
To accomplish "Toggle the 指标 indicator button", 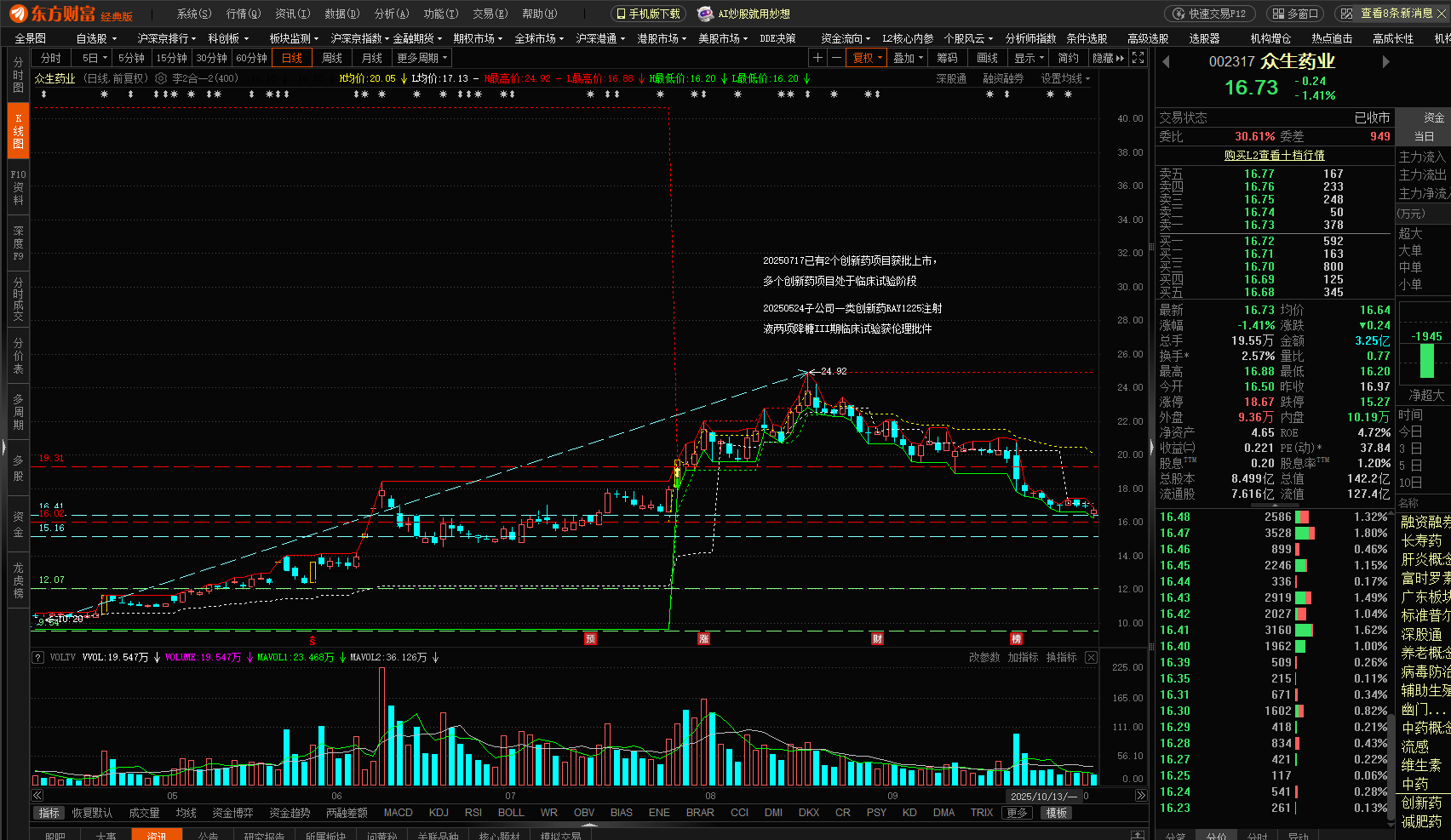I will tap(49, 813).
